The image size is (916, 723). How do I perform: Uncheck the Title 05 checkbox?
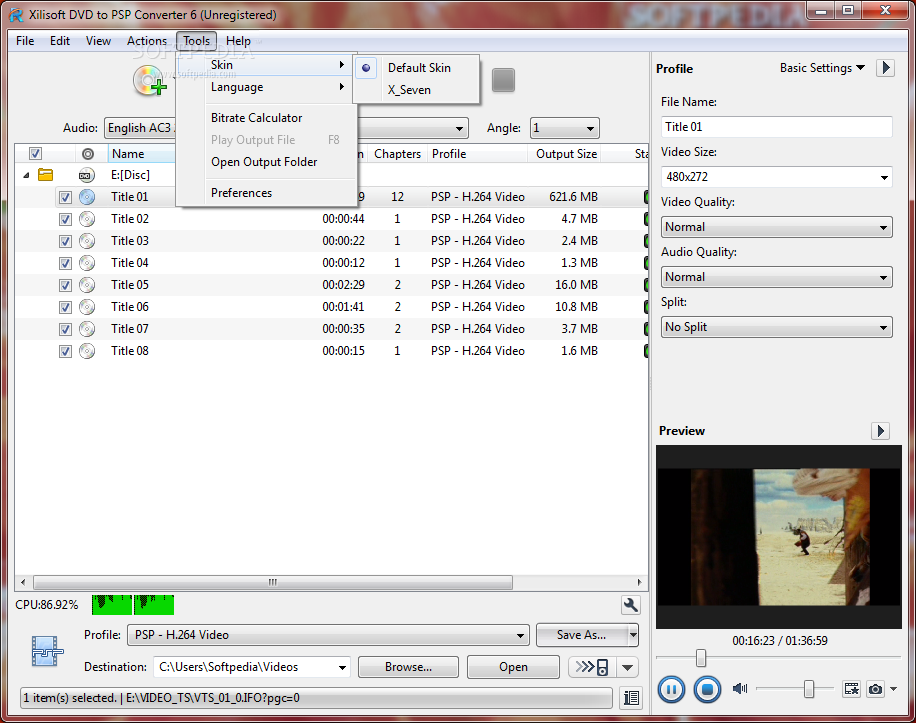coord(65,286)
